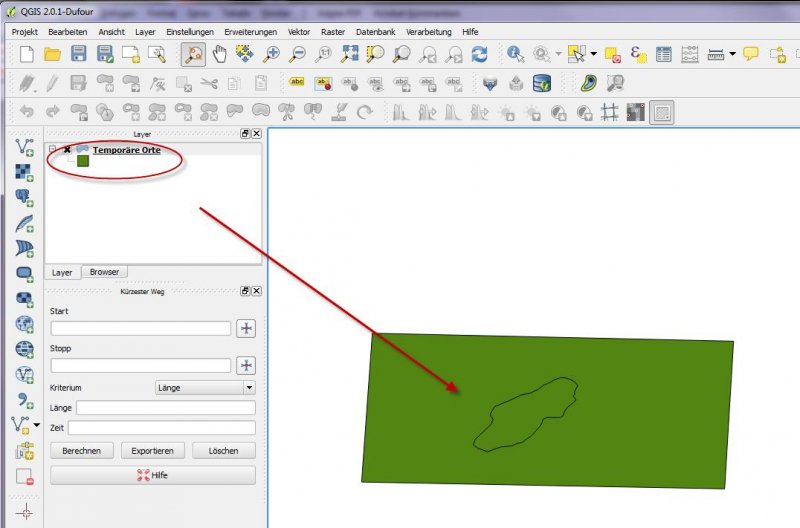This screenshot has height=528, width=800.
Task: Click the Save Project icon
Action: pyautogui.click(x=78, y=54)
